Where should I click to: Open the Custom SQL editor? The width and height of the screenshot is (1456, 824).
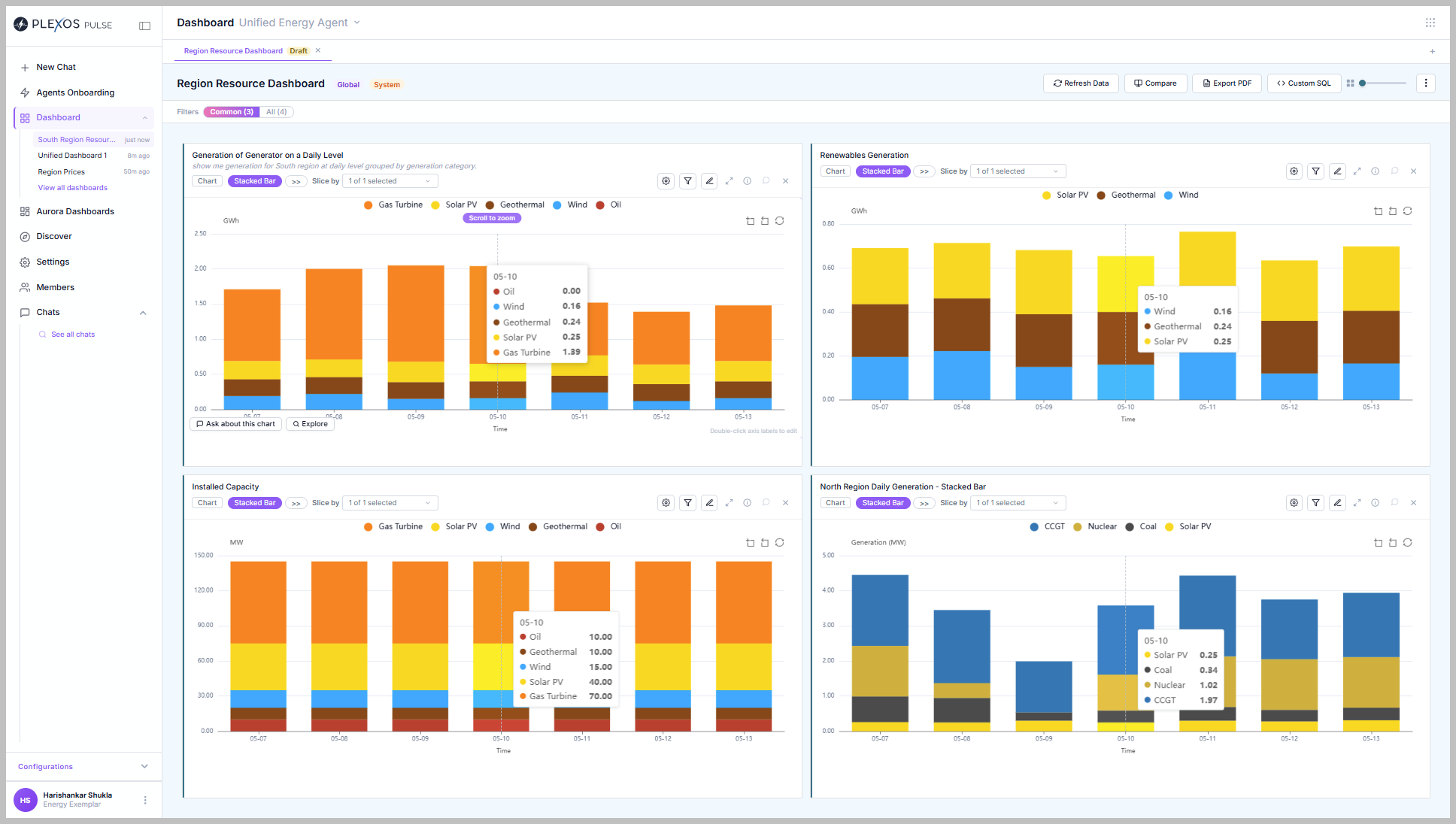click(1303, 83)
